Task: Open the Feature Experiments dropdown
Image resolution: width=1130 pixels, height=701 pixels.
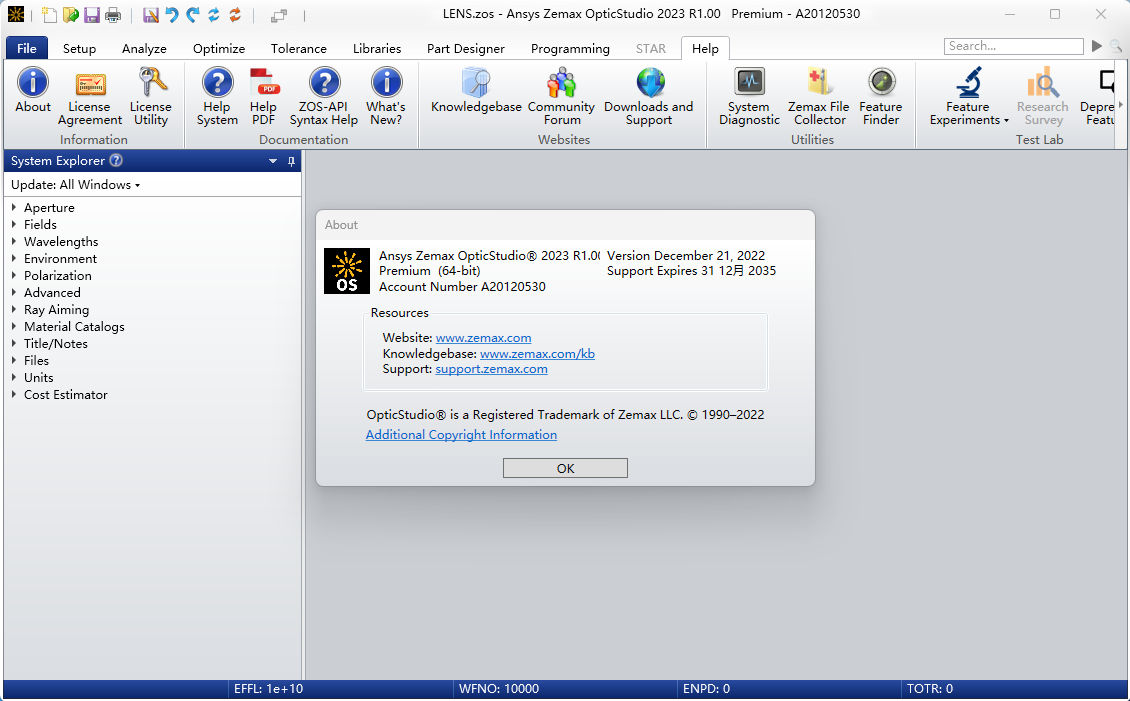Action: coord(969,97)
